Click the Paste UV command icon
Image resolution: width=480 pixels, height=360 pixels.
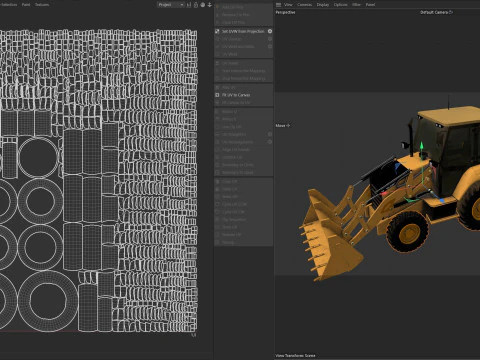(x=218, y=189)
